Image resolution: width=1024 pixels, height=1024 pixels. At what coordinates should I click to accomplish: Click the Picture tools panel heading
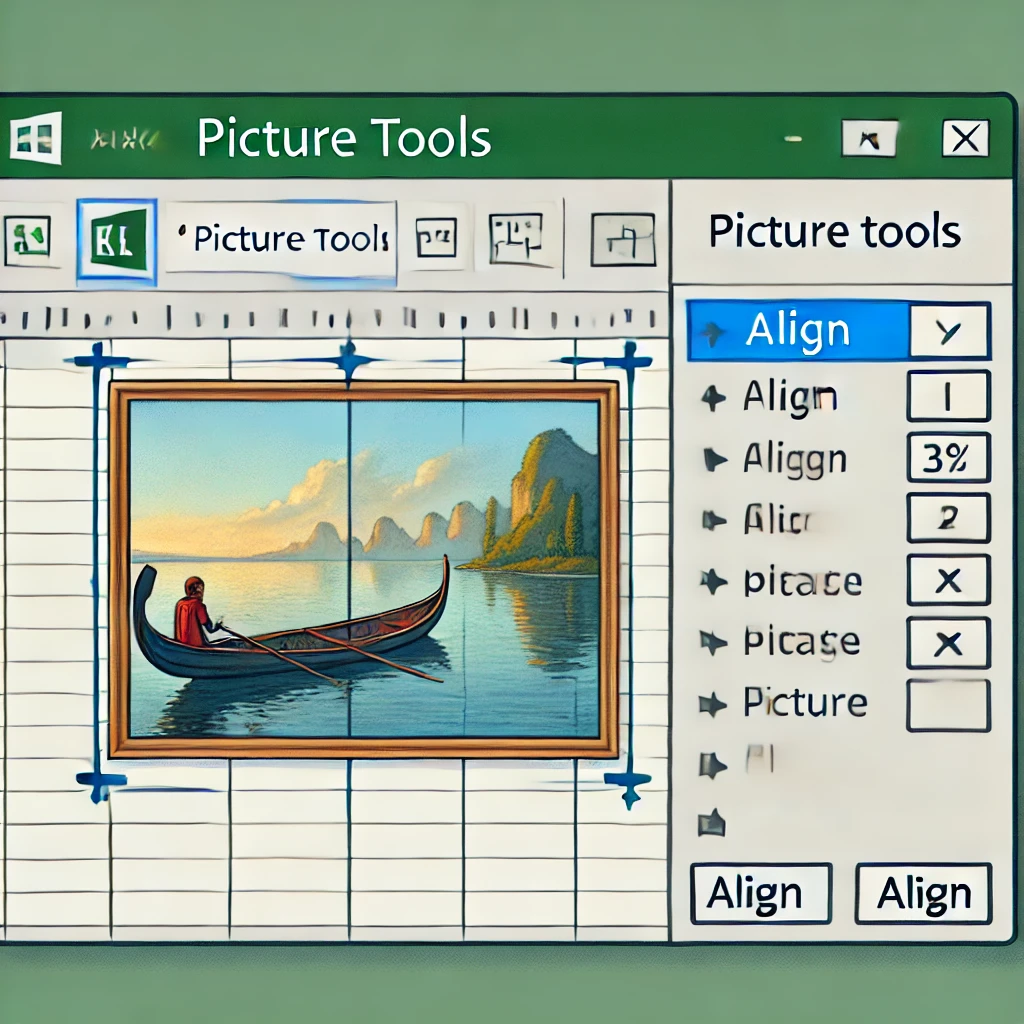835,231
